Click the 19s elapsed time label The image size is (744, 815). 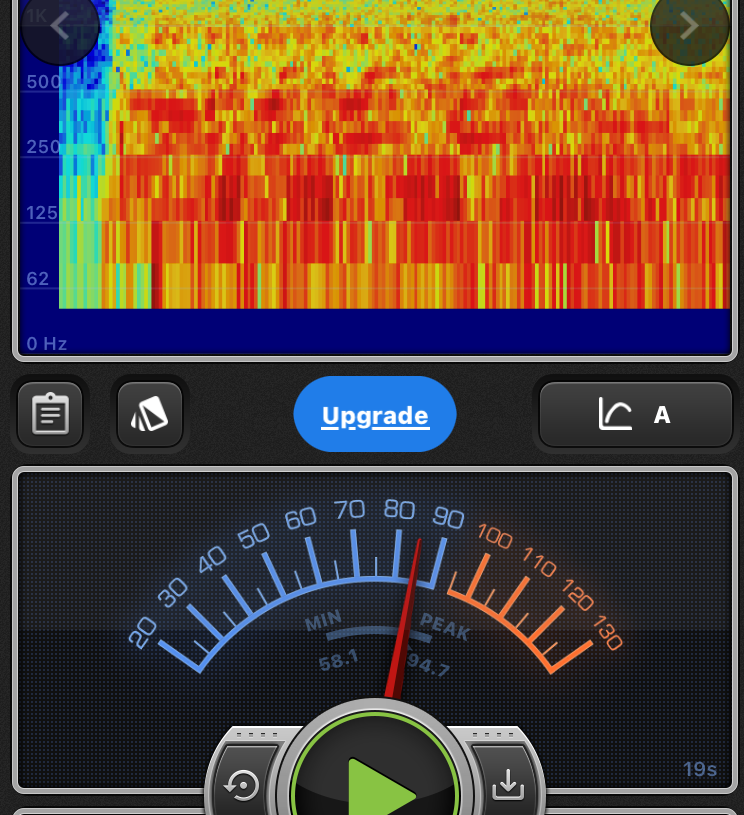(700, 769)
